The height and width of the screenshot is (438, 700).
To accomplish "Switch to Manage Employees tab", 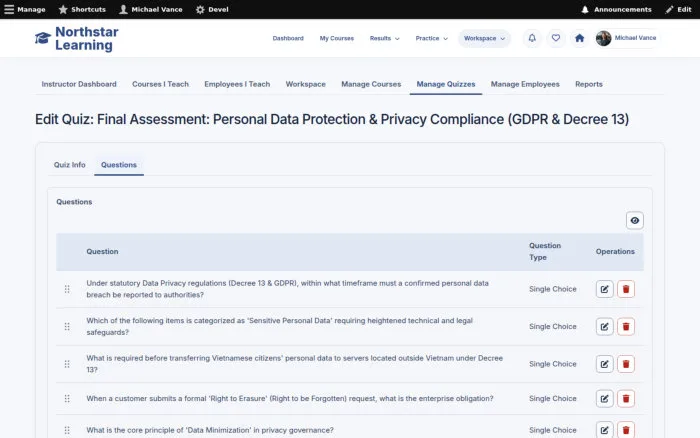I will click(x=525, y=84).
